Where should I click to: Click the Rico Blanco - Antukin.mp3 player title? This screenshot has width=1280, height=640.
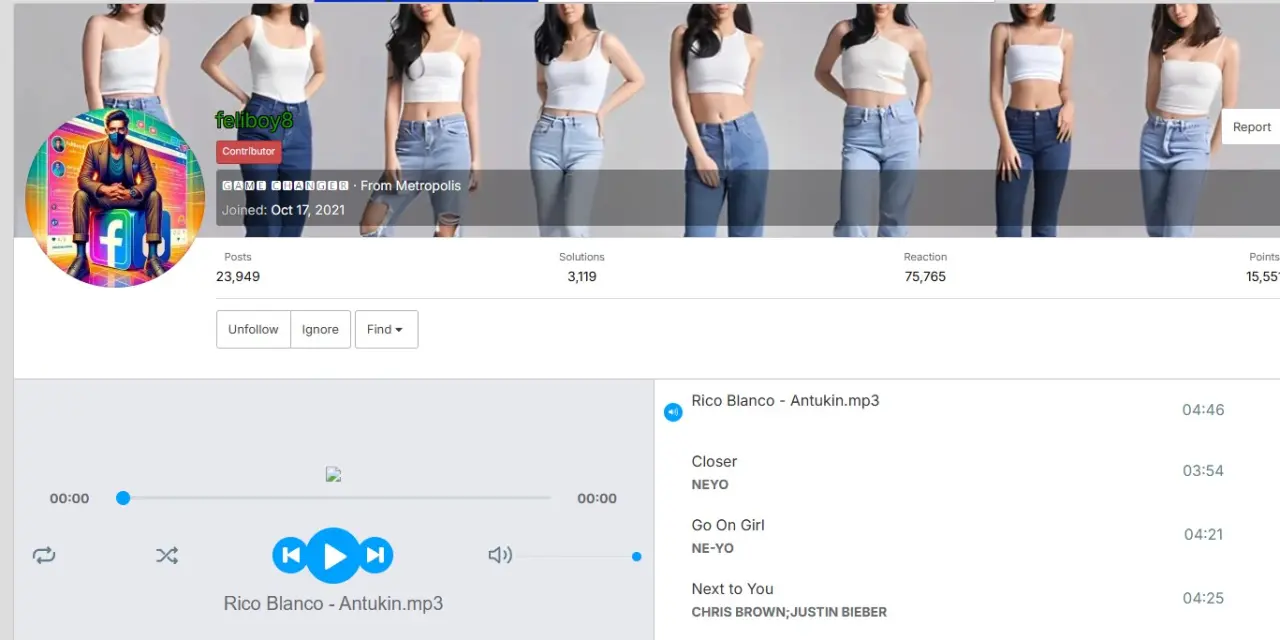333,604
